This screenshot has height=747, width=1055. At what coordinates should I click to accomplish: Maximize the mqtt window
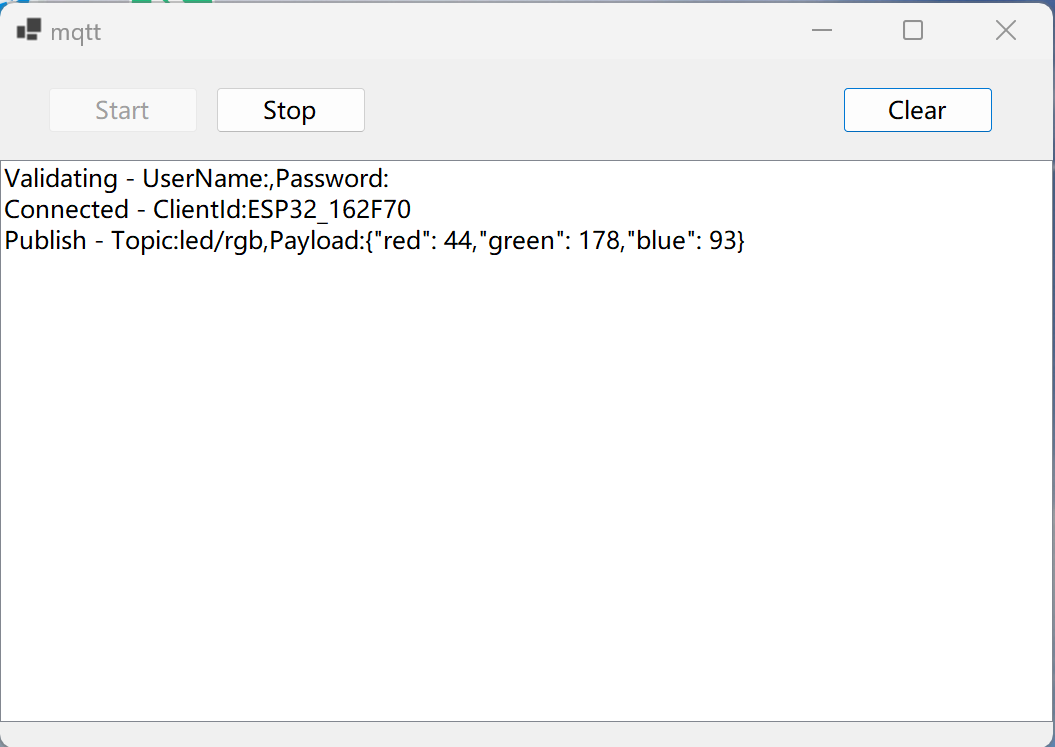(x=913, y=30)
